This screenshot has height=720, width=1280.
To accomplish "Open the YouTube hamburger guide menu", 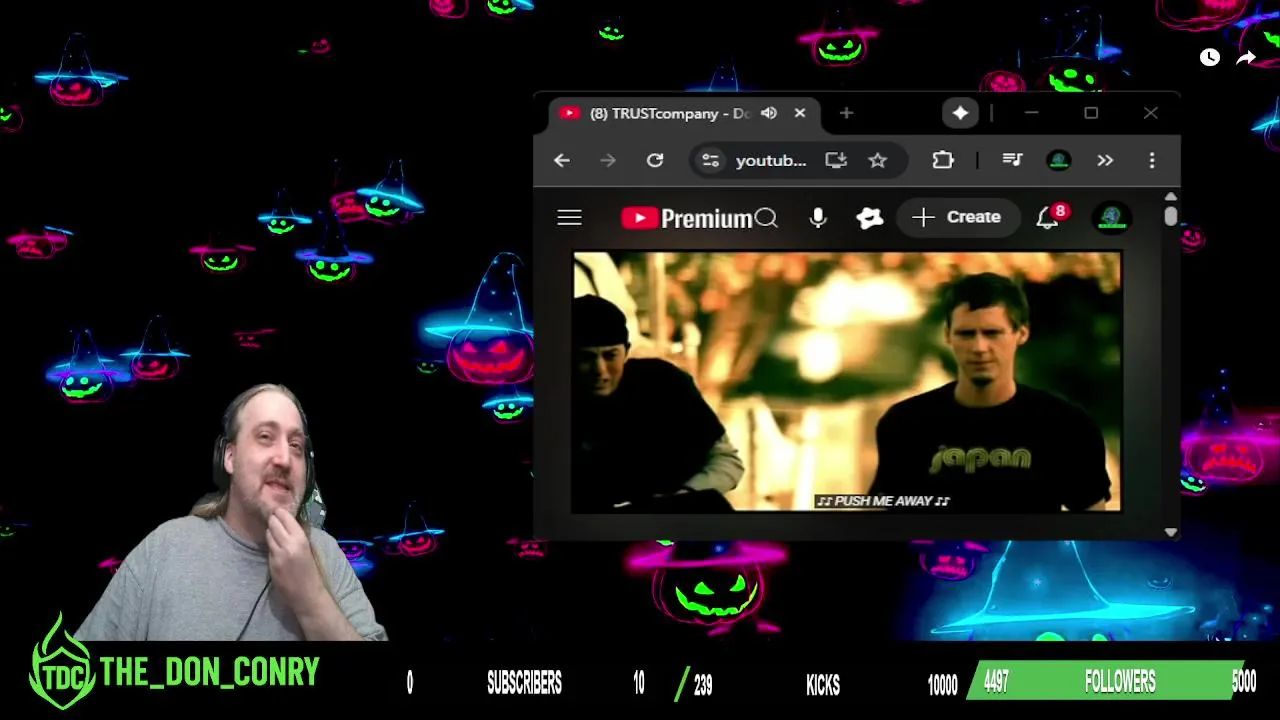I will pos(569,217).
